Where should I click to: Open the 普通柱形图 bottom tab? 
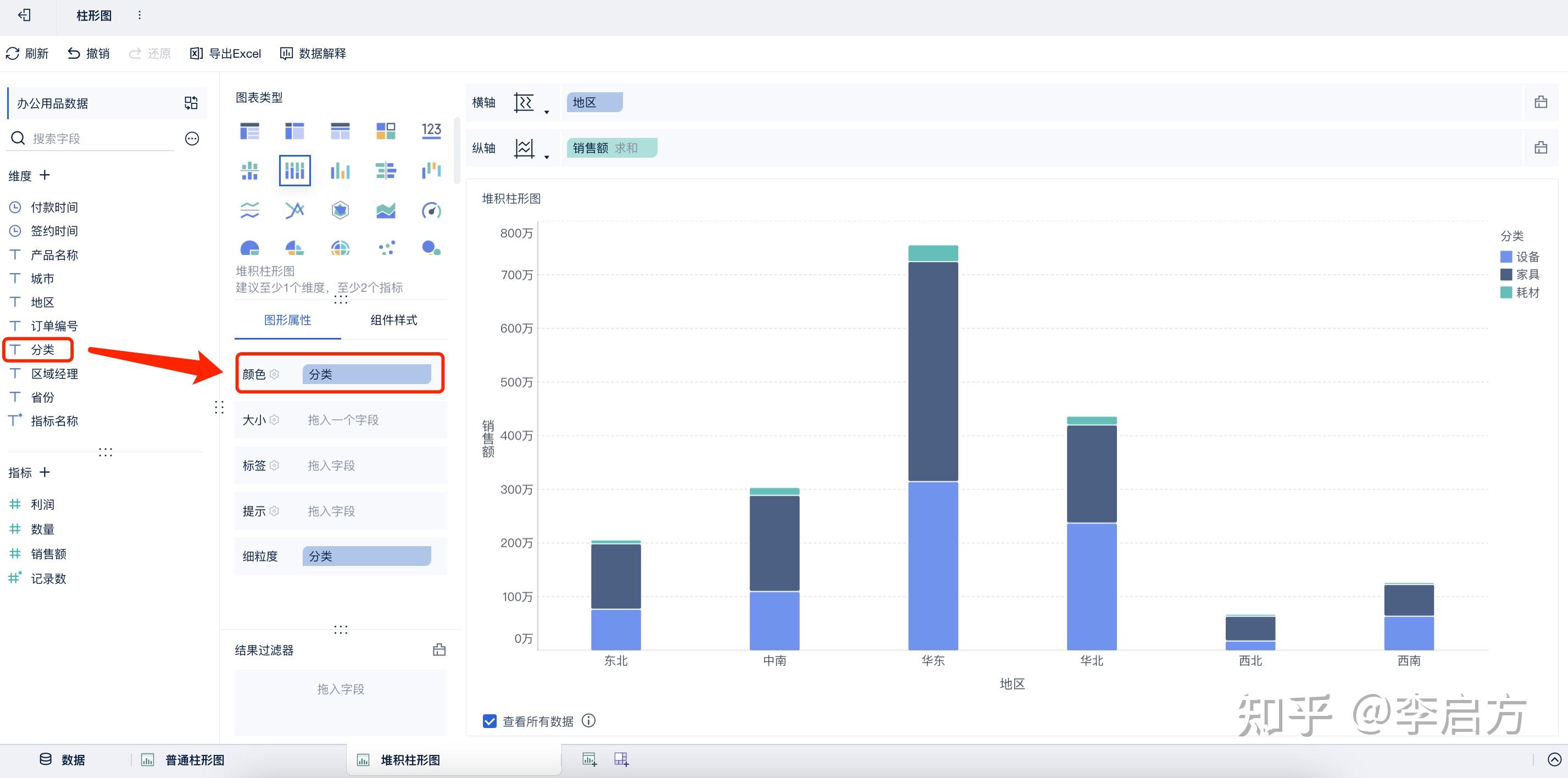click(183, 760)
